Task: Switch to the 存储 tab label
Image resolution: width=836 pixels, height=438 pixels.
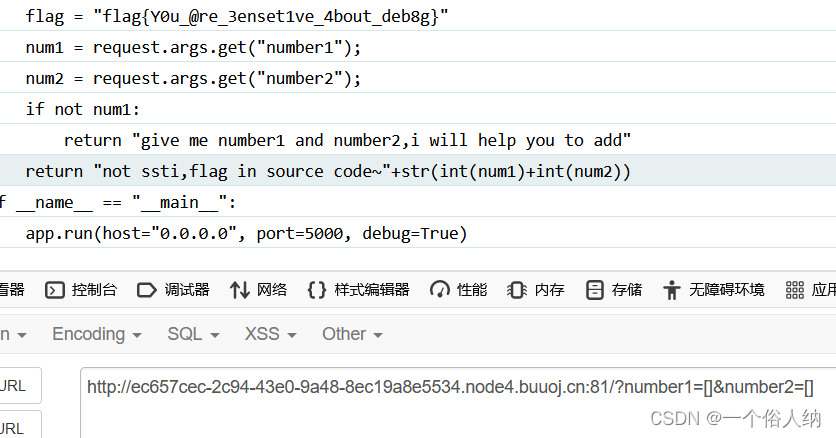Action: click(x=627, y=290)
